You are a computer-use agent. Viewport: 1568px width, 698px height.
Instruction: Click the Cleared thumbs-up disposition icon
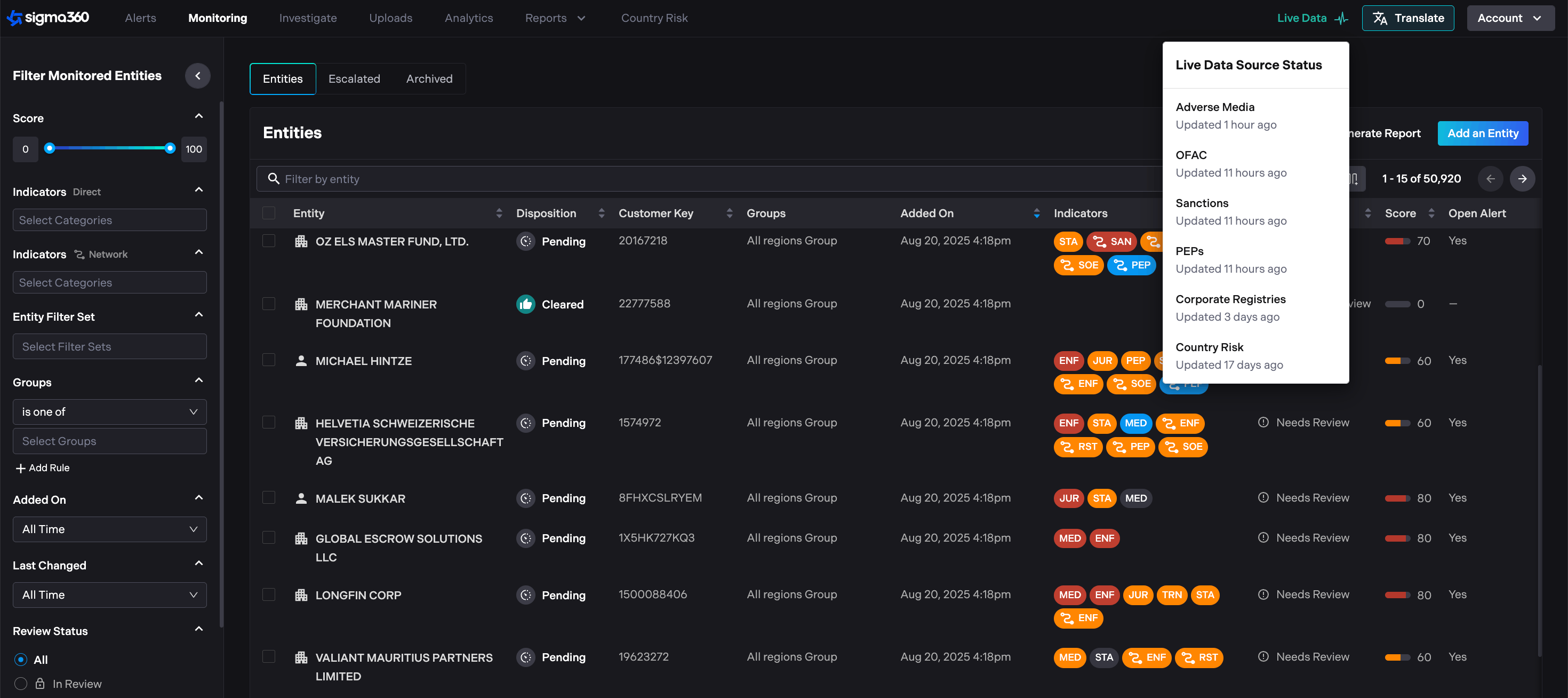coord(525,304)
